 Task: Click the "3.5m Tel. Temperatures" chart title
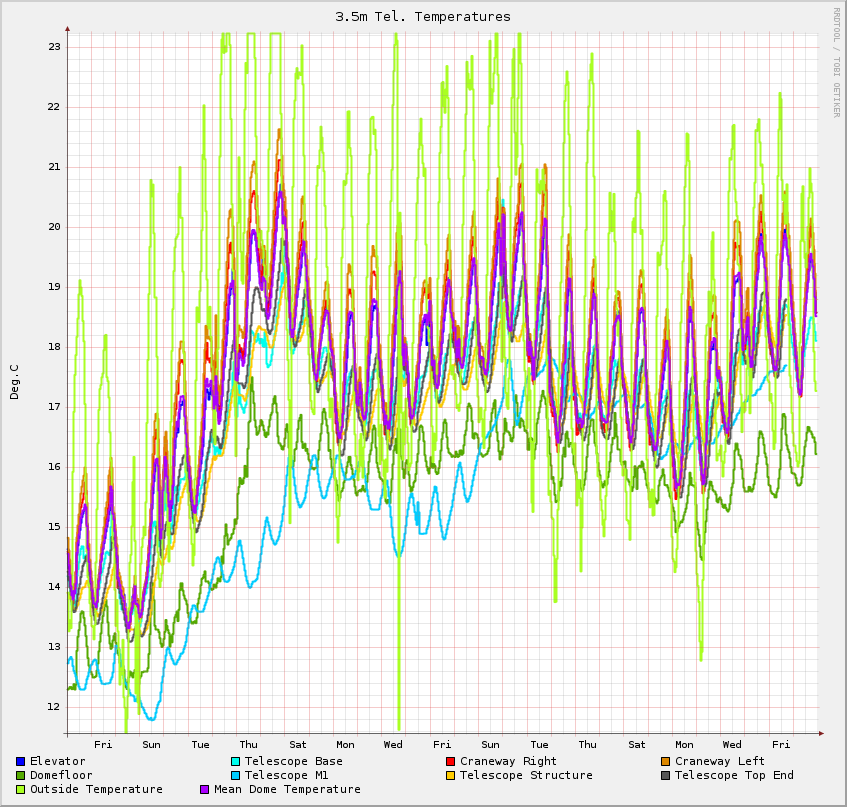(423, 17)
